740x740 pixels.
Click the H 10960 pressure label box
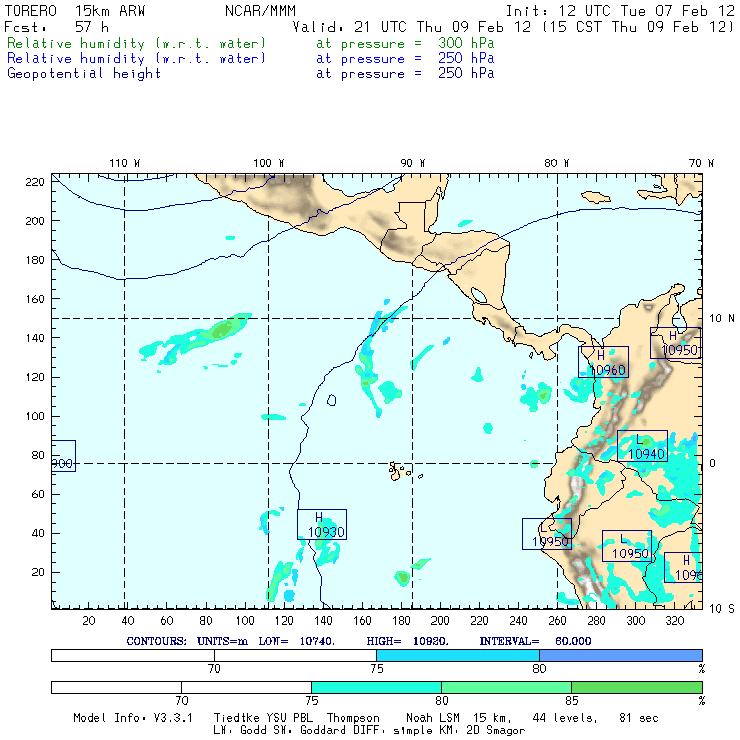[x=603, y=362]
